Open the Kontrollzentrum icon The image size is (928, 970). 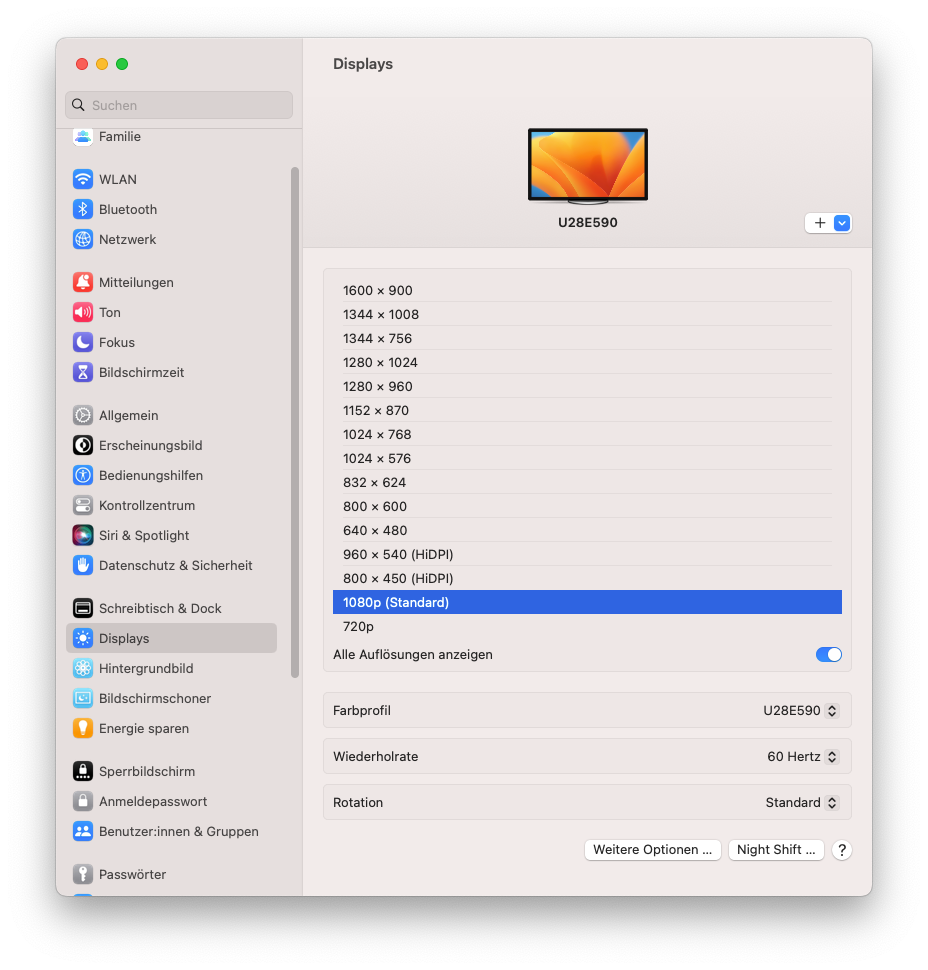click(x=83, y=505)
